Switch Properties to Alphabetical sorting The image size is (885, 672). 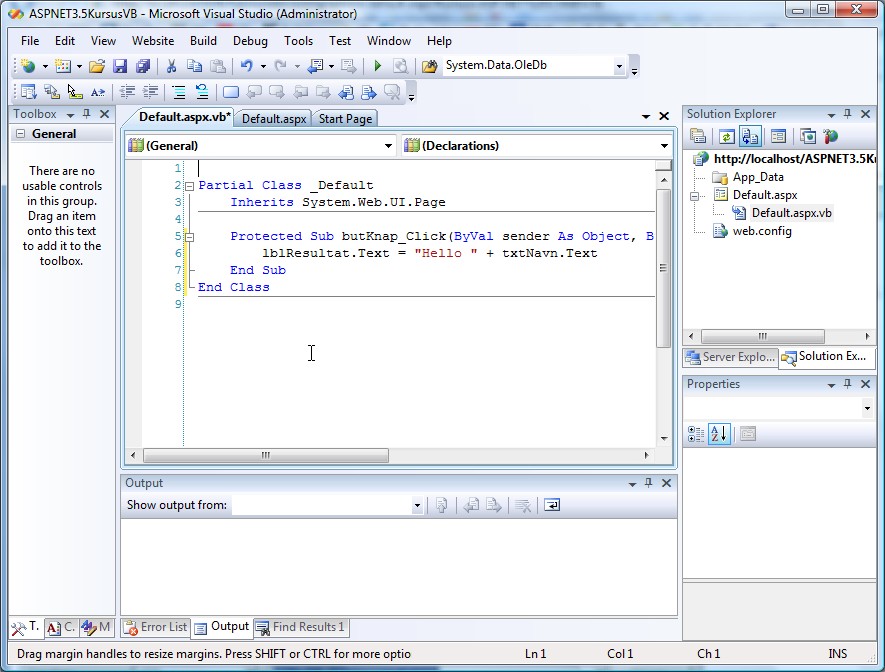pyautogui.click(x=719, y=434)
